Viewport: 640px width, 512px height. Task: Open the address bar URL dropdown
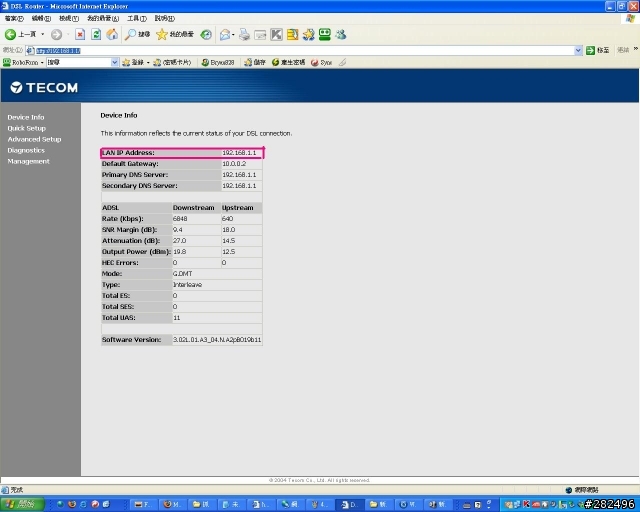[578, 51]
